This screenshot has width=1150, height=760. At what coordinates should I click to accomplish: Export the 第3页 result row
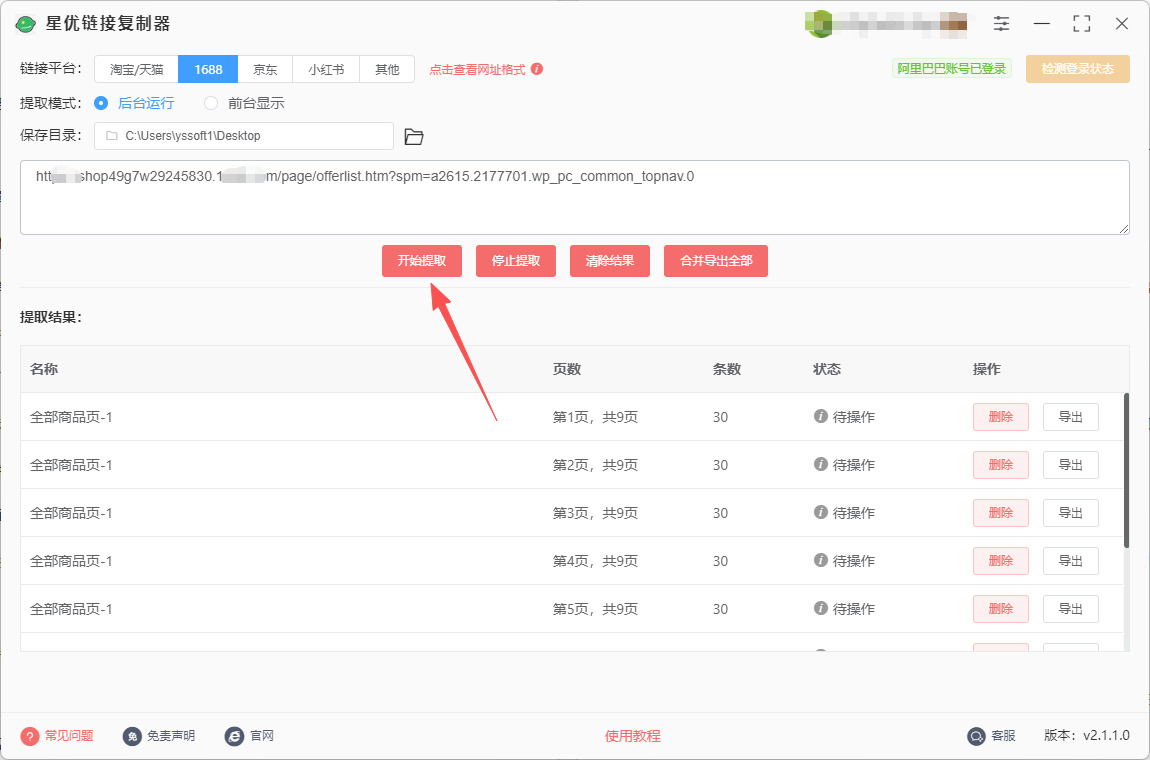pos(1071,513)
